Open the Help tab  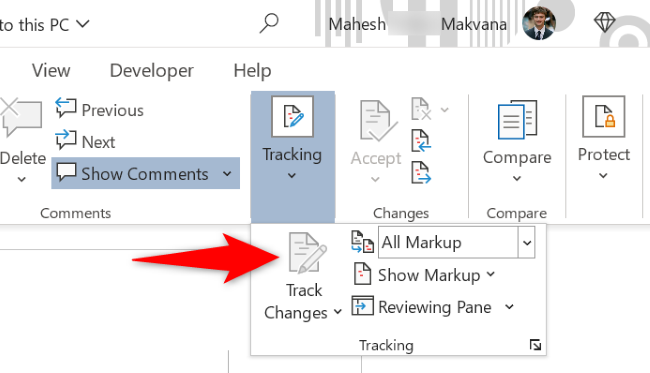pos(252,71)
